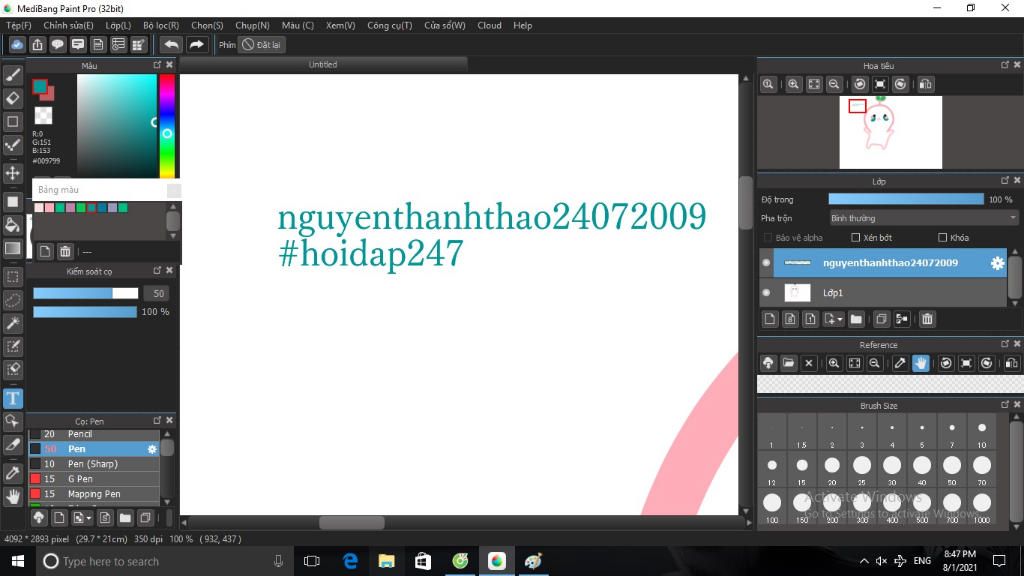Create a new raster layer
Screen dimensions: 1024x576
(x=770, y=319)
